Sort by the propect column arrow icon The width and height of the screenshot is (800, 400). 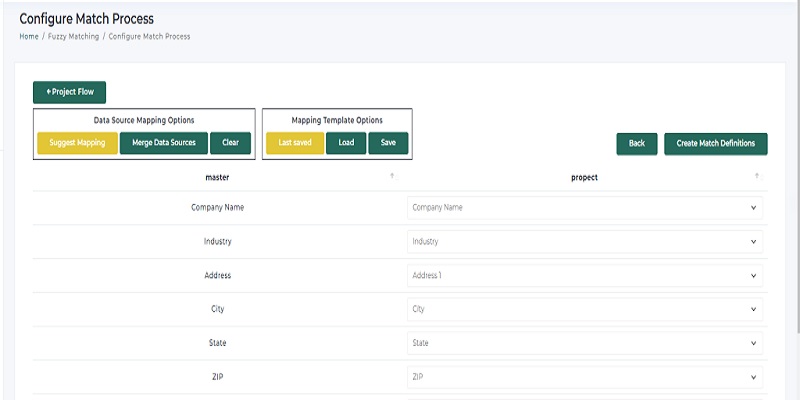(757, 176)
